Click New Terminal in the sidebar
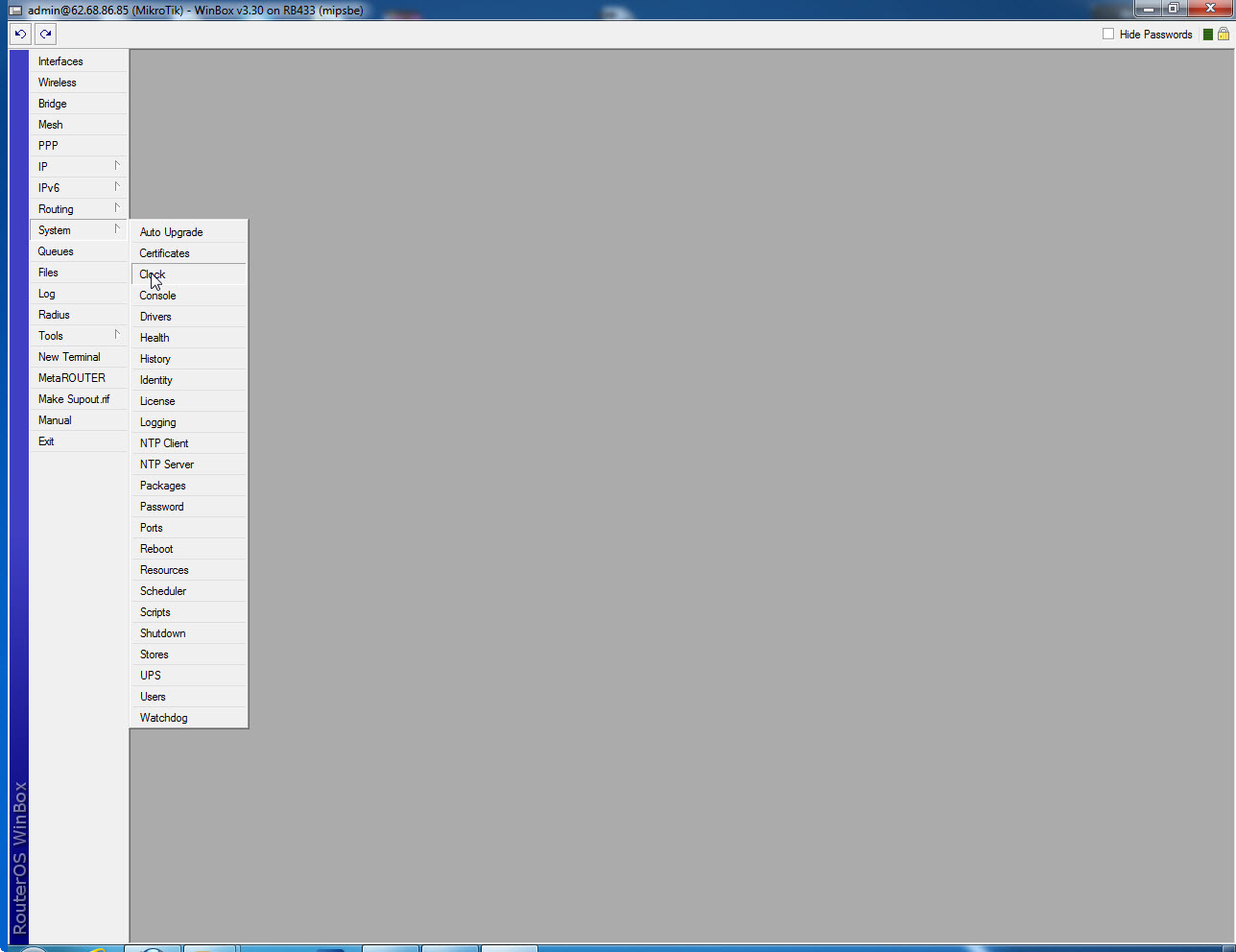 (69, 357)
